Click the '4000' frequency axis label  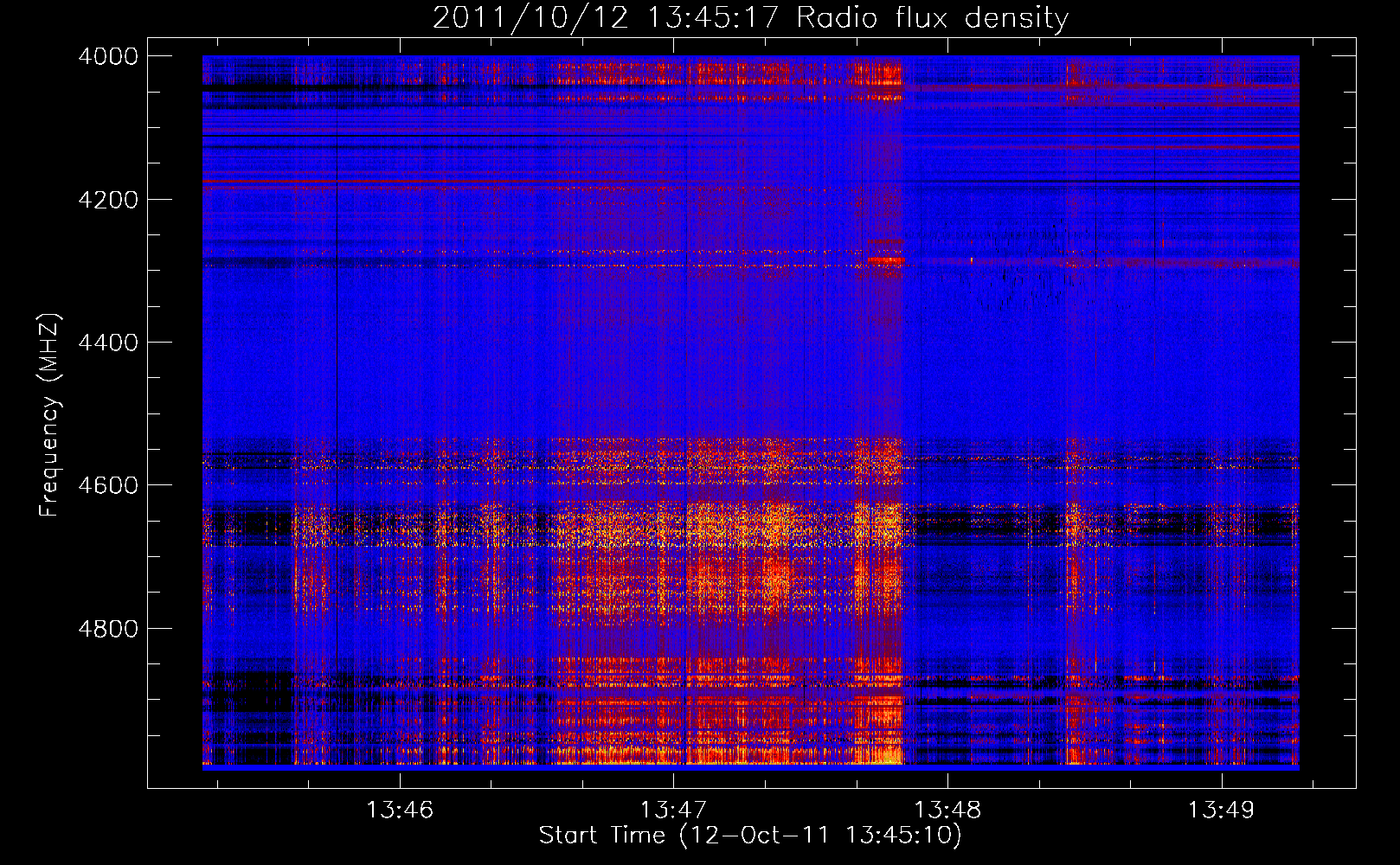click(x=108, y=56)
